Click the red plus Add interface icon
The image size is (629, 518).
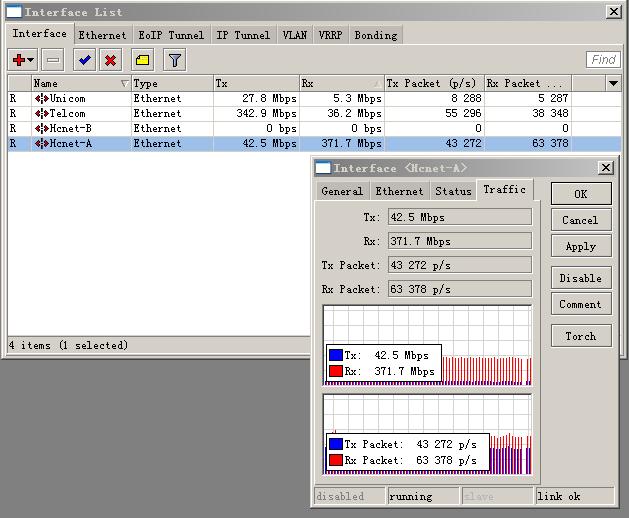pyautogui.click(x=18, y=61)
